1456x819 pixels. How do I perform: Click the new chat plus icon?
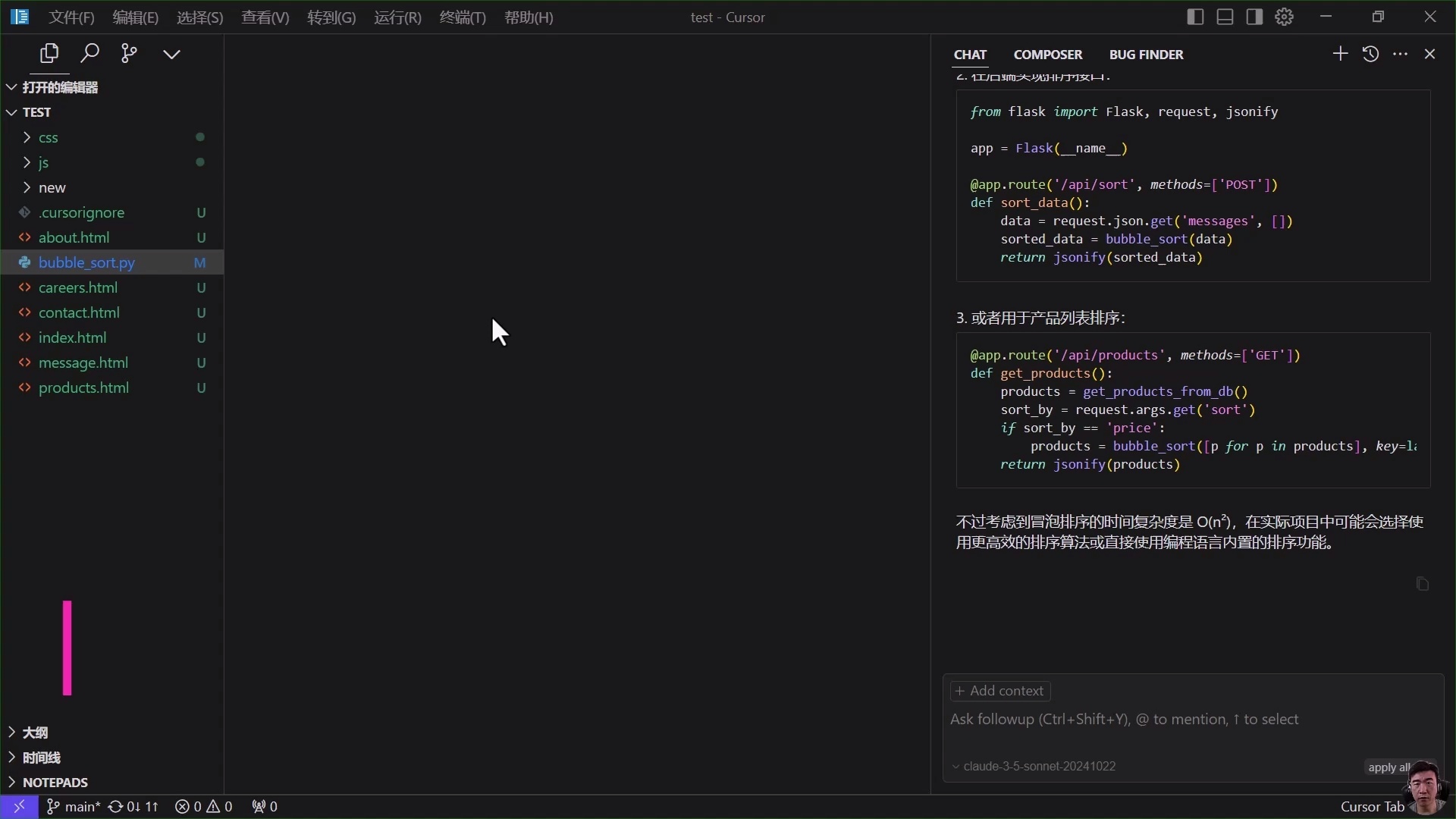click(x=1339, y=54)
